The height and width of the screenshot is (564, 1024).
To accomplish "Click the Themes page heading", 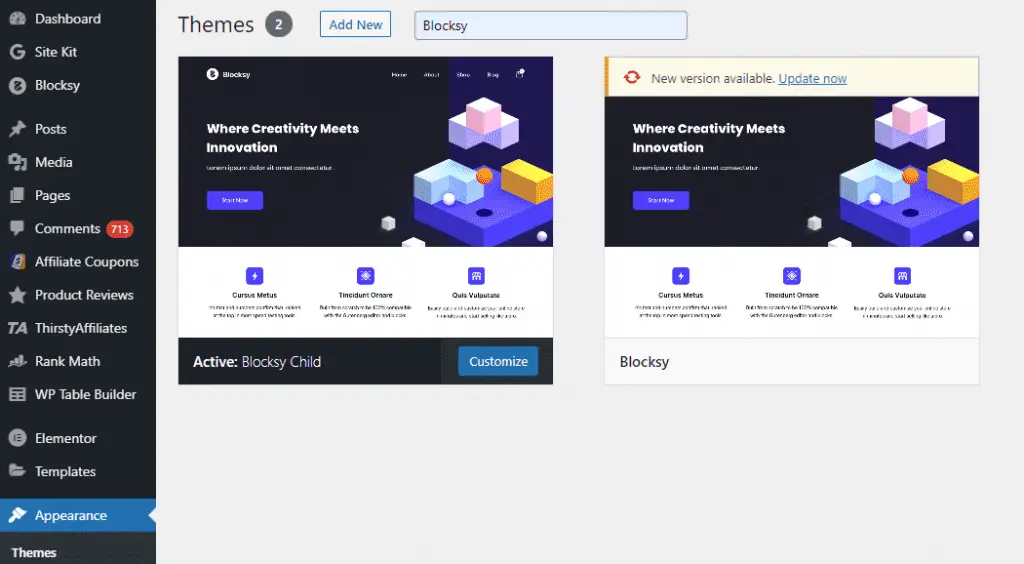I will coord(216,25).
